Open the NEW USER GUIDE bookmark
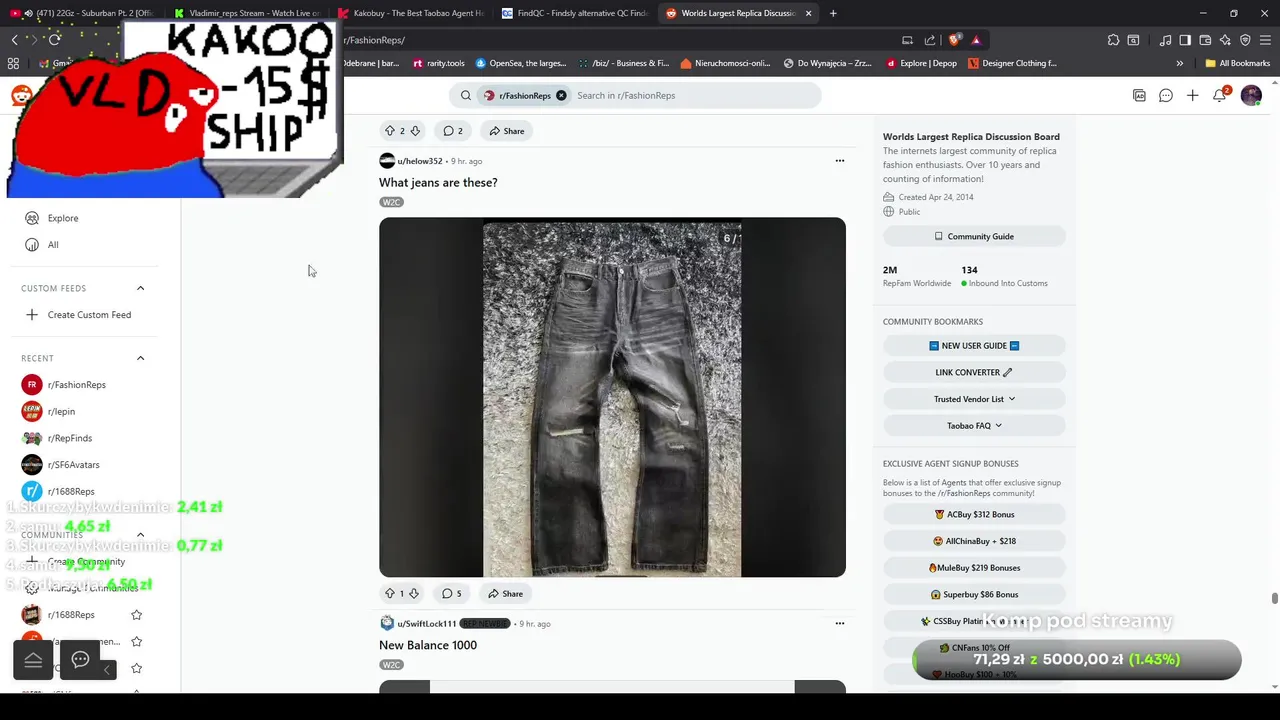The height and width of the screenshot is (720, 1280). [x=974, y=346]
